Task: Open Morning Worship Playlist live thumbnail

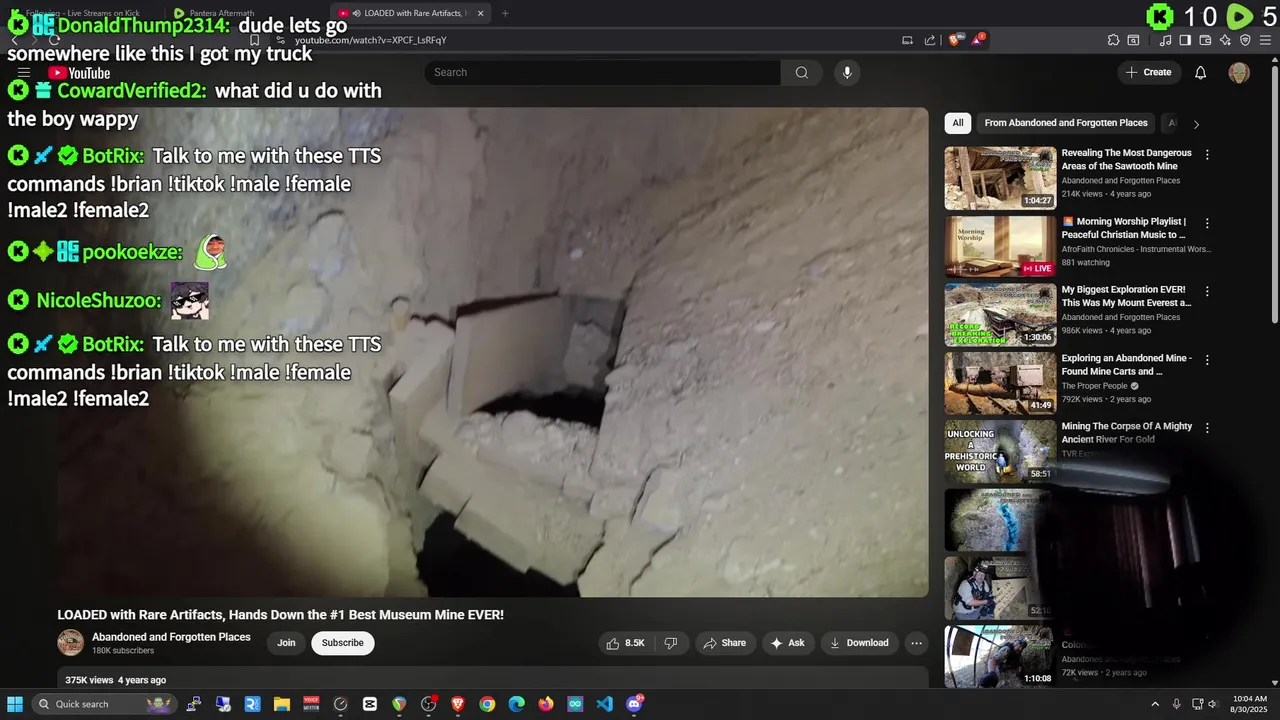Action: point(1000,246)
